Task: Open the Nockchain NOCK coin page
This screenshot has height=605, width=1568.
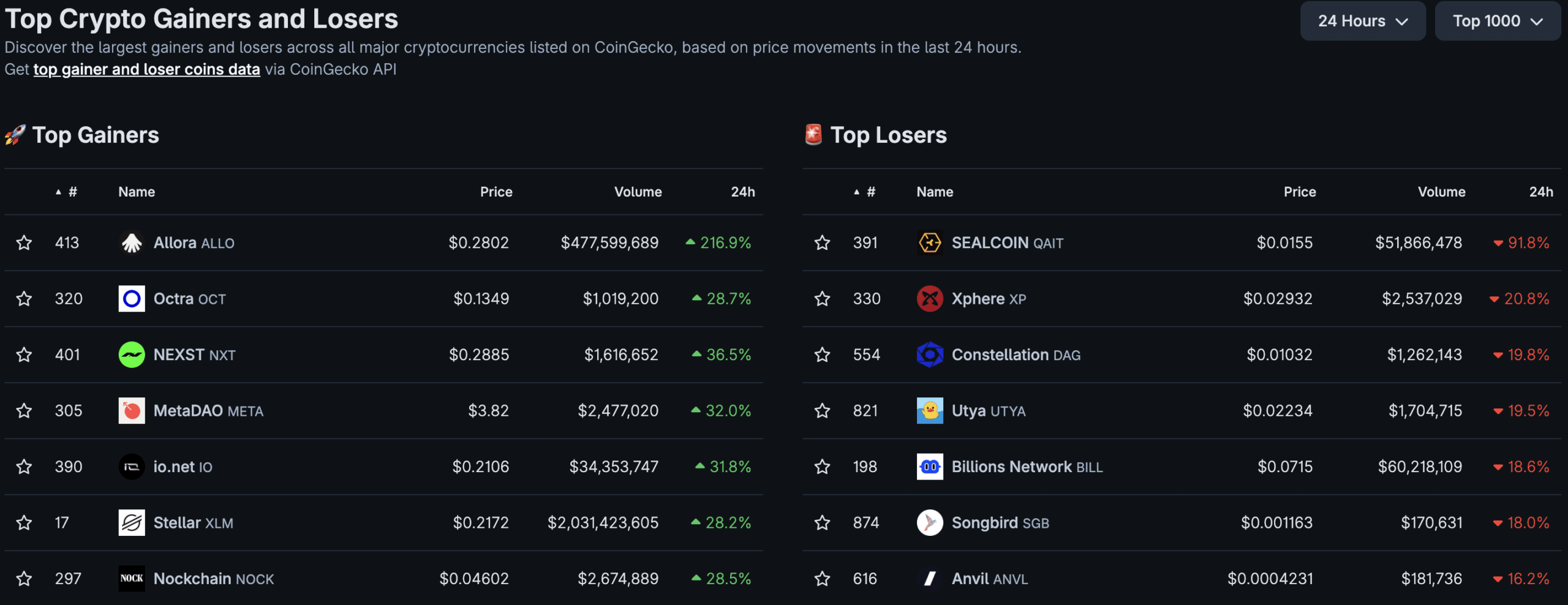Action: 214,579
